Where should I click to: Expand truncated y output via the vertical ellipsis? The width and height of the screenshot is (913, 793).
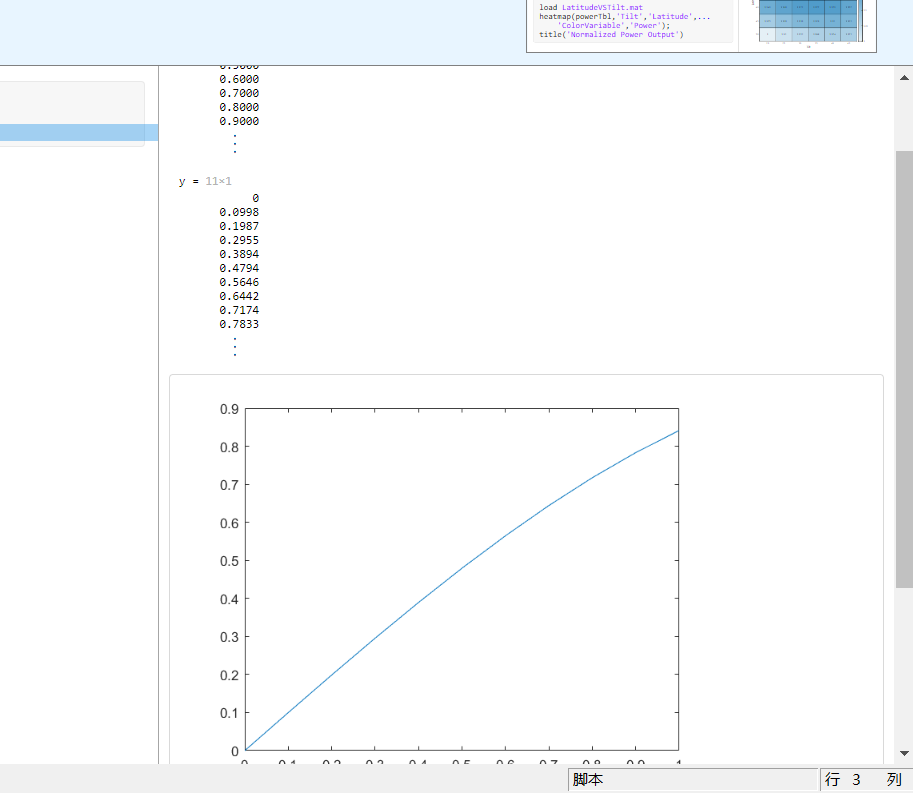point(235,346)
